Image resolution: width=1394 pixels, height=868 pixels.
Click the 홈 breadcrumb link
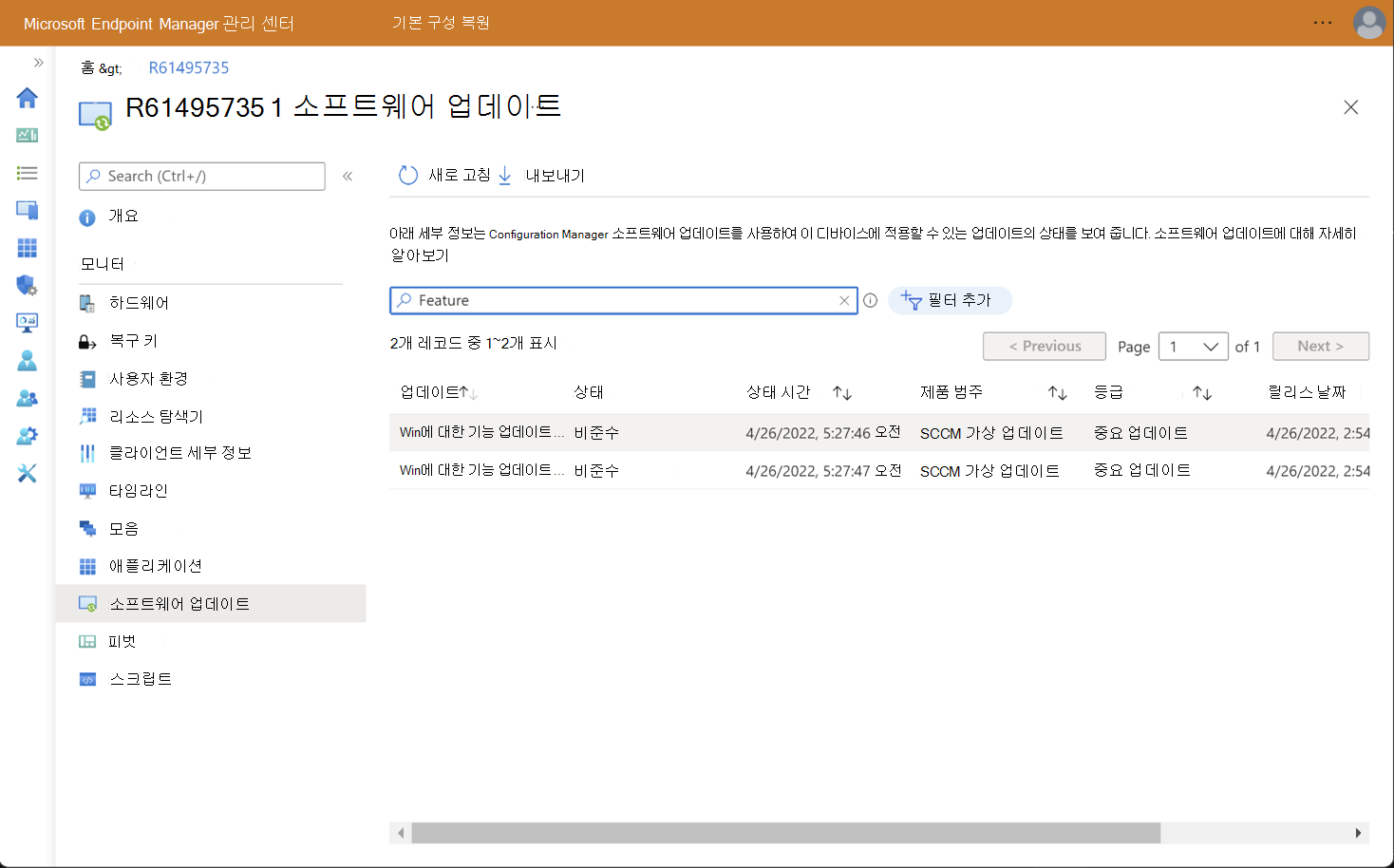(x=87, y=67)
